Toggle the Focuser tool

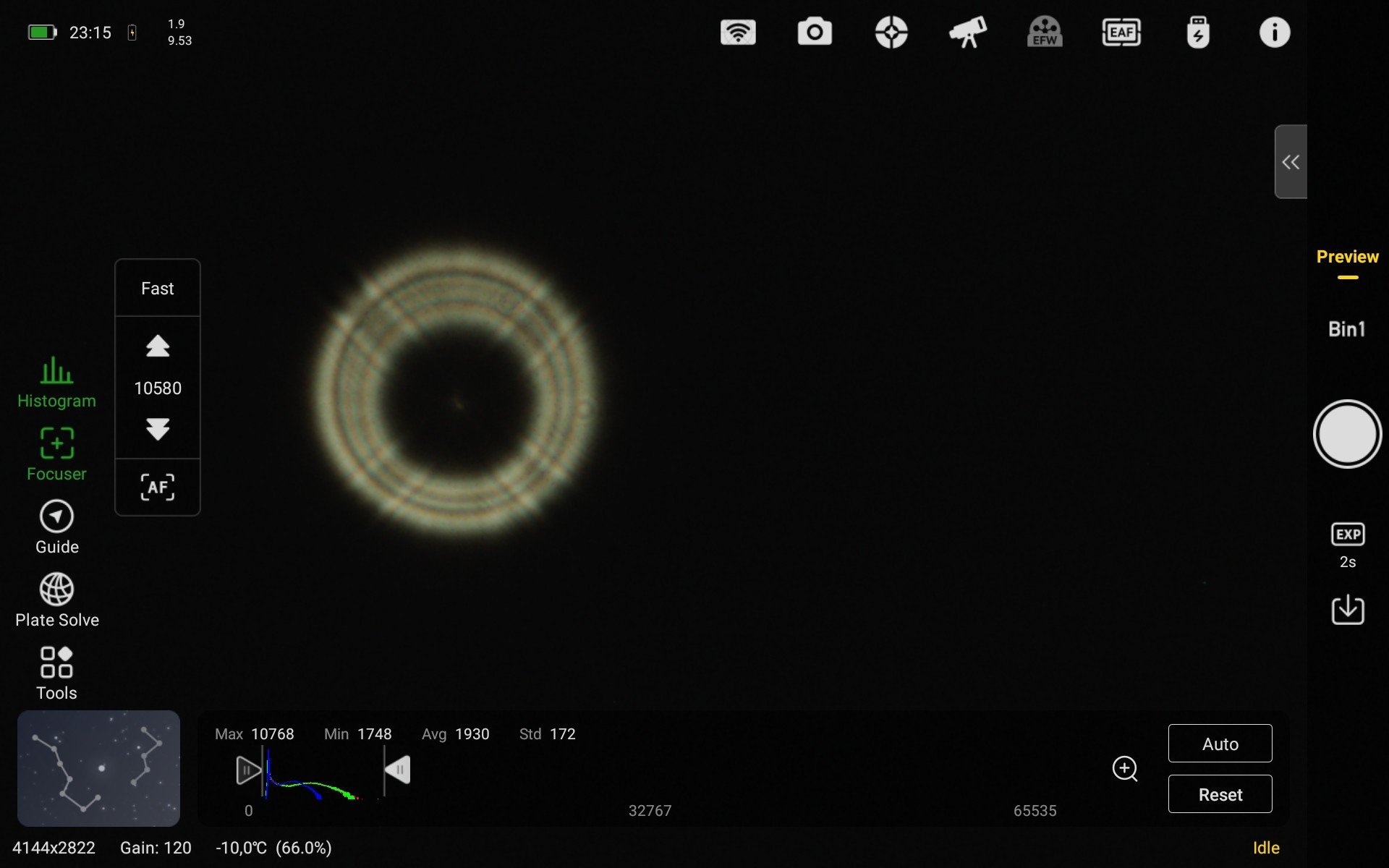click(x=56, y=454)
